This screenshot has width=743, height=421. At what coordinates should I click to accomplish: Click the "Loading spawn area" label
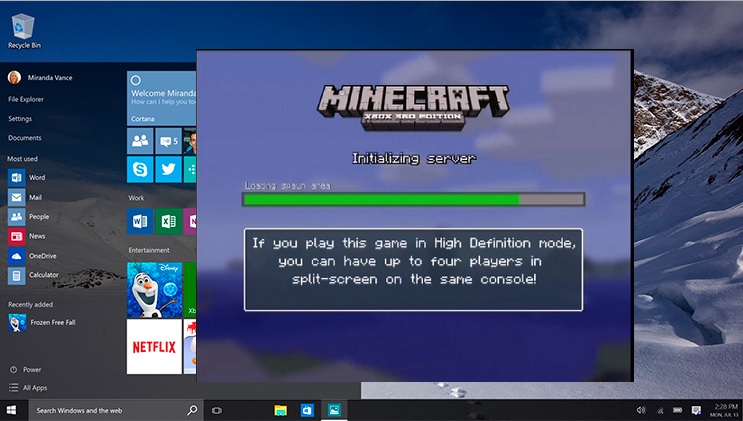288,185
